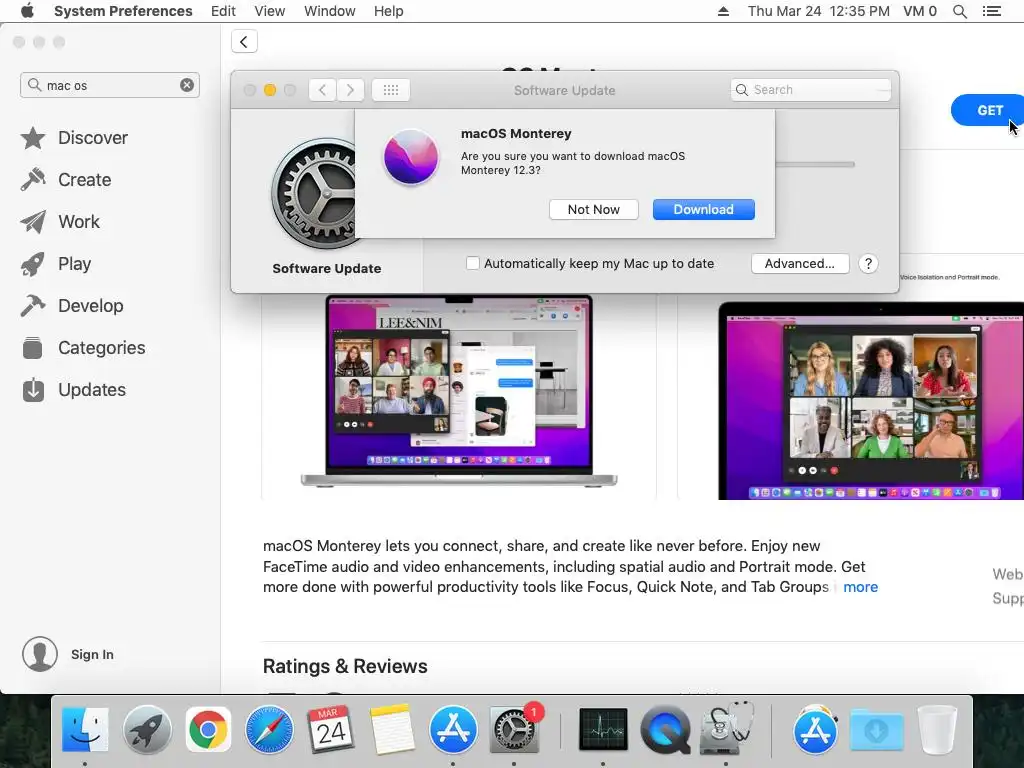Click the FaceTime grid screenshot thumbnail
The image size is (1024, 768).
[871, 401]
